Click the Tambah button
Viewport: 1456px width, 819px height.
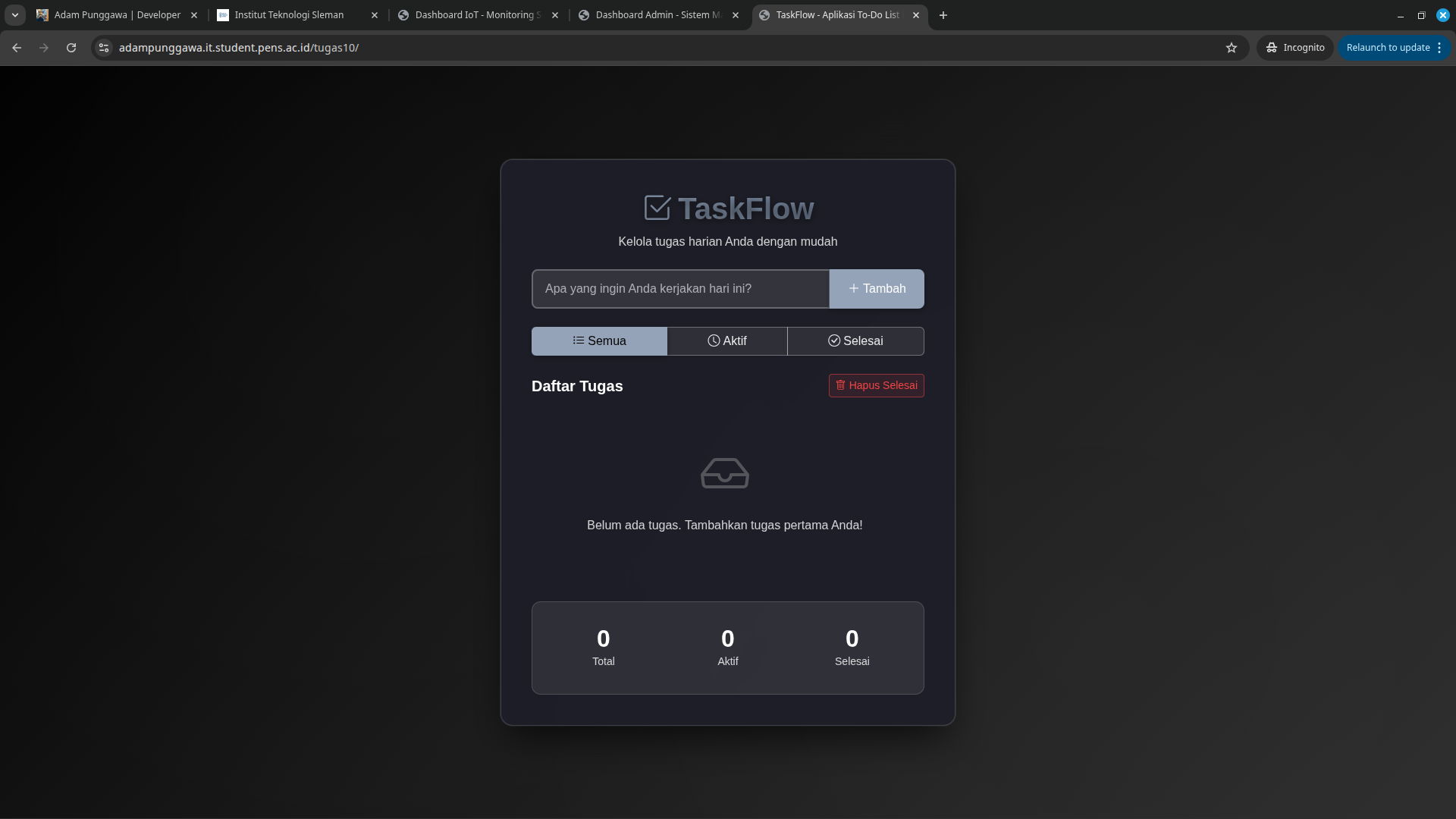pyautogui.click(x=877, y=288)
